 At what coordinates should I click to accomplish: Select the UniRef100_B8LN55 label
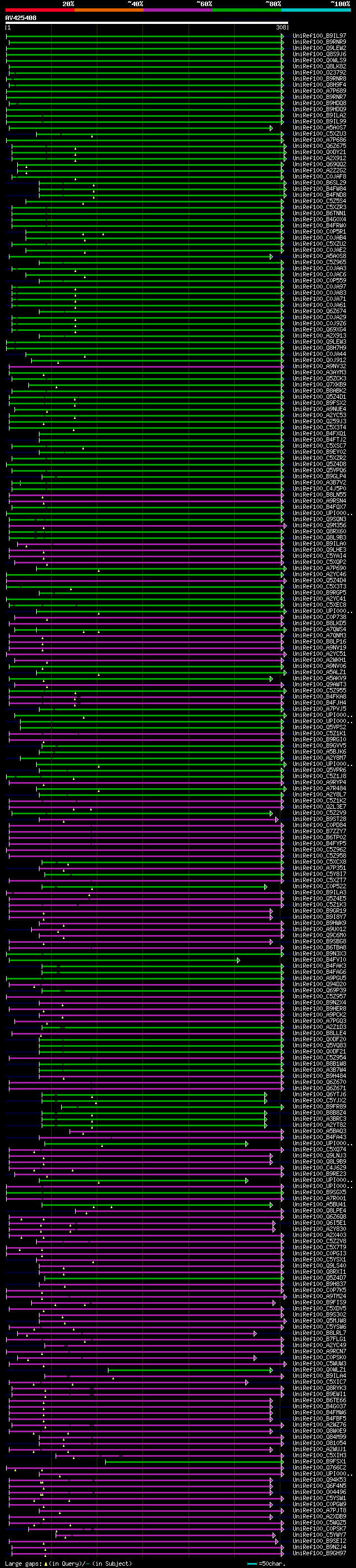tap(319, 495)
